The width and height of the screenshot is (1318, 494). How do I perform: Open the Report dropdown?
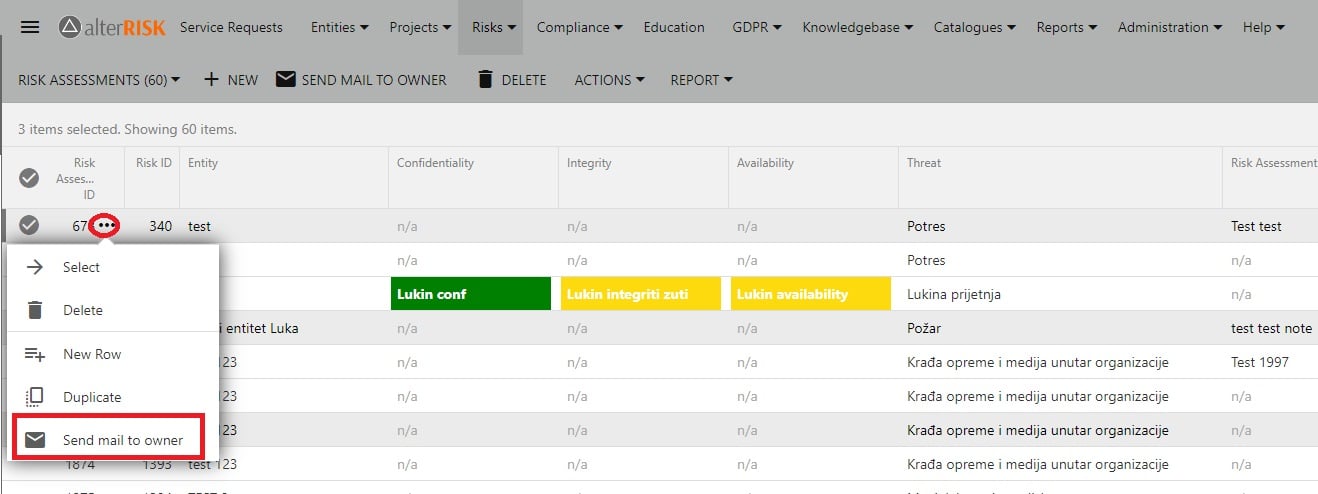[x=701, y=80]
